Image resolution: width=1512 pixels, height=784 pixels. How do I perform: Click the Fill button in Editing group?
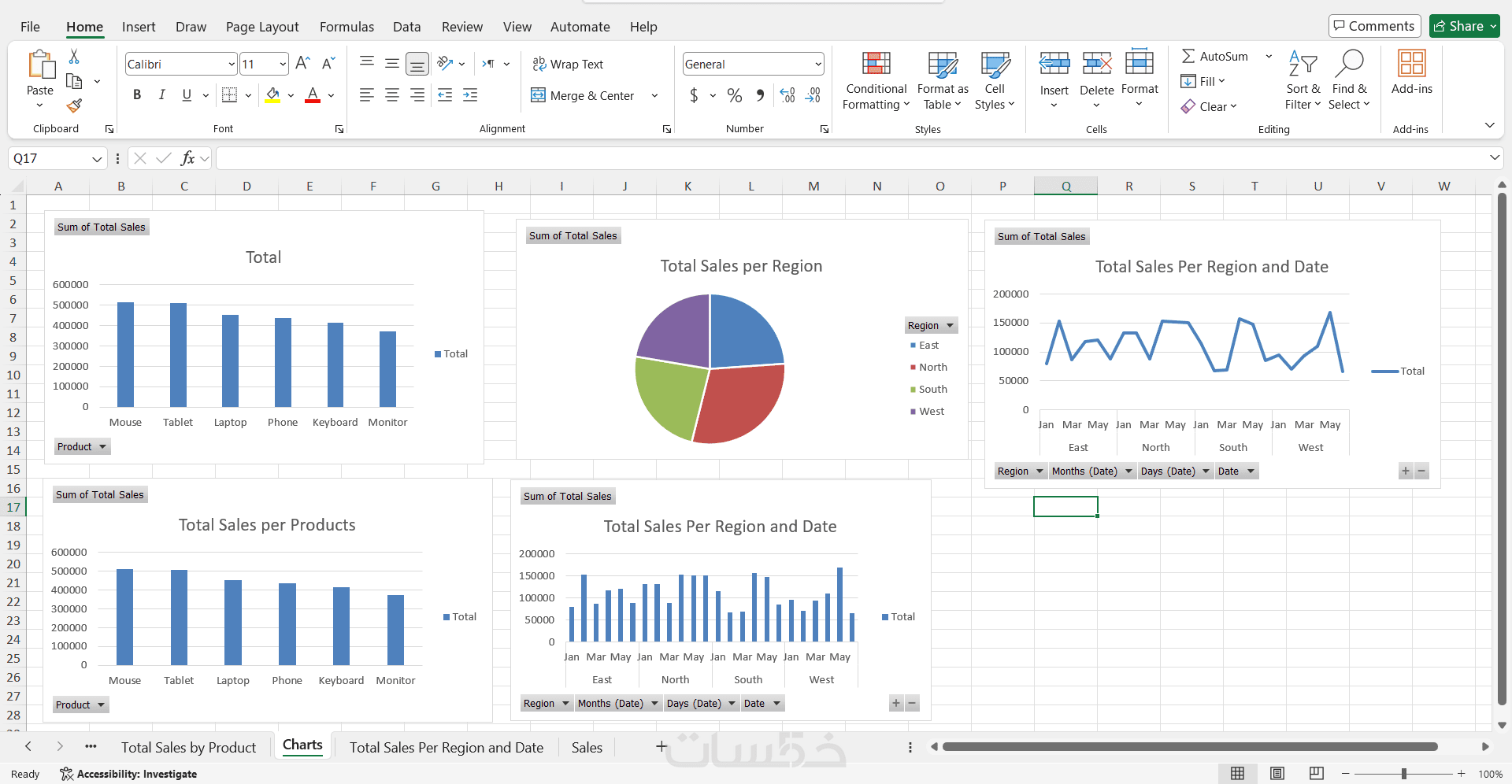point(1203,81)
